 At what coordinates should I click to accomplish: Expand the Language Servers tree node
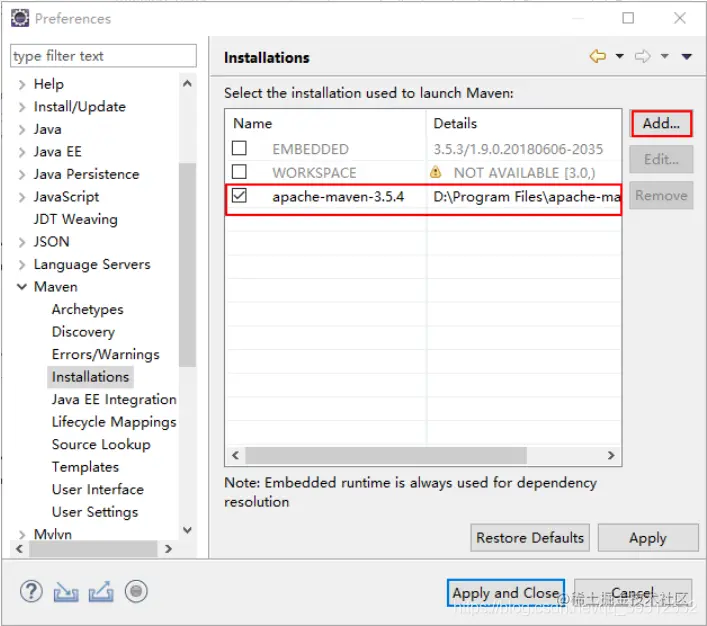22,265
